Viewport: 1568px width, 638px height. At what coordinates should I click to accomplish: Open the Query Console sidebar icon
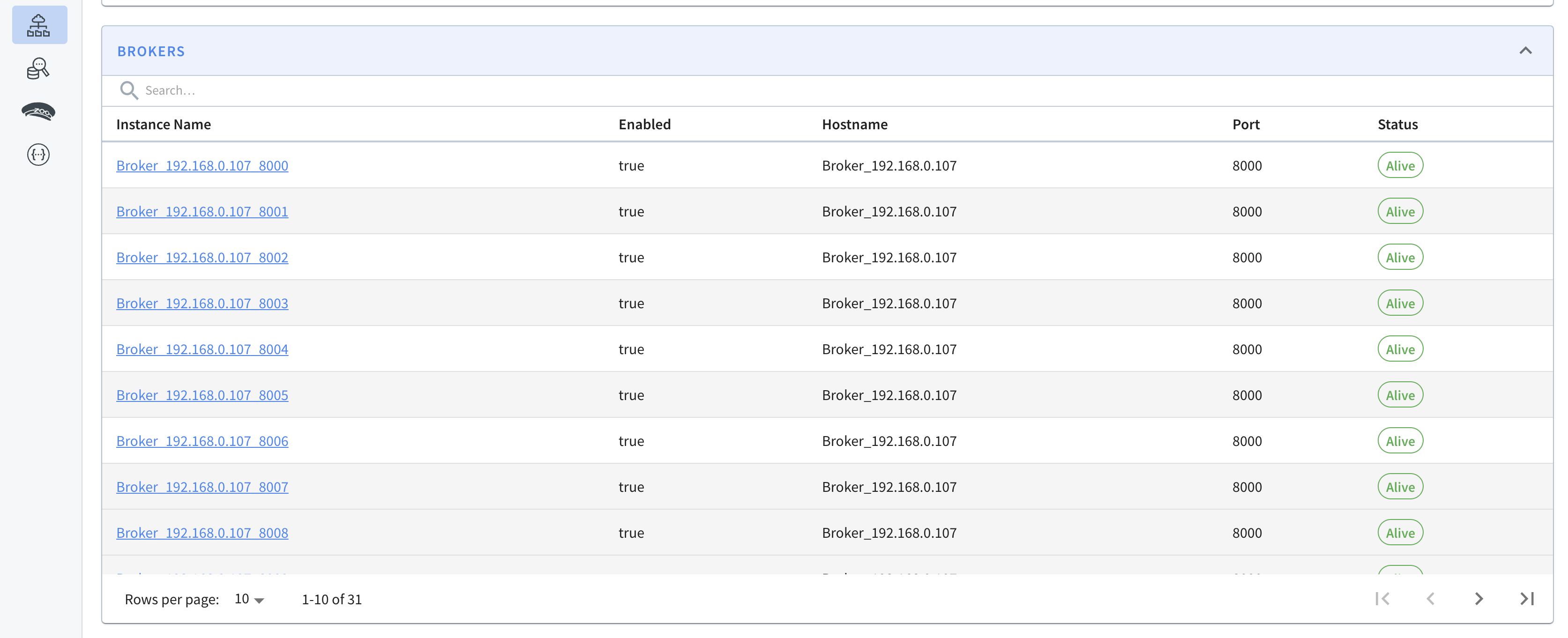point(38,69)
